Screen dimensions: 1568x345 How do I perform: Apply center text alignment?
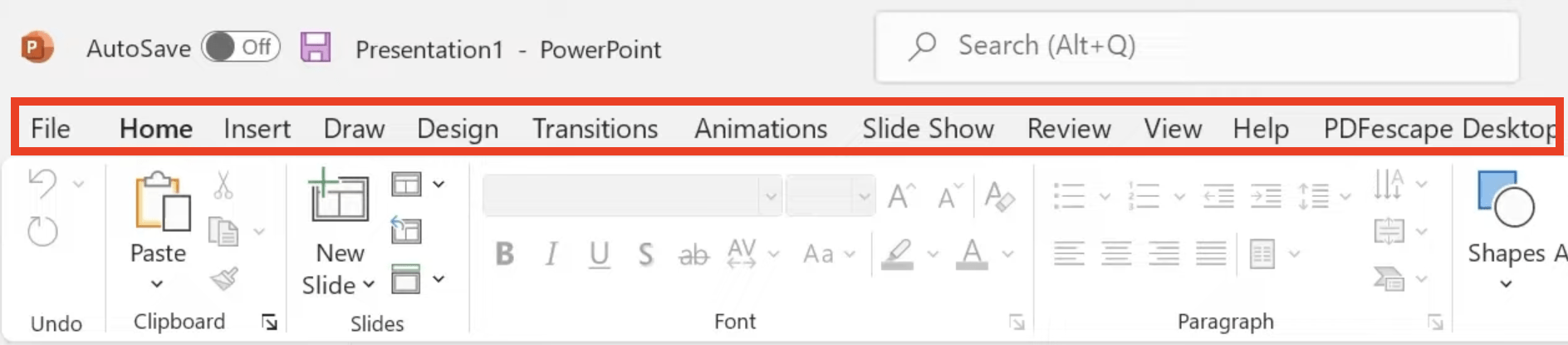[x=1116, y=253]
